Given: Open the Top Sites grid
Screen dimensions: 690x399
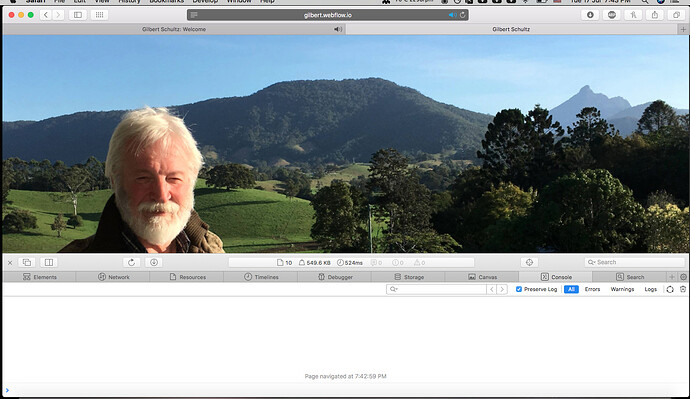Looking at the screenshot, I should pos(99,15).
